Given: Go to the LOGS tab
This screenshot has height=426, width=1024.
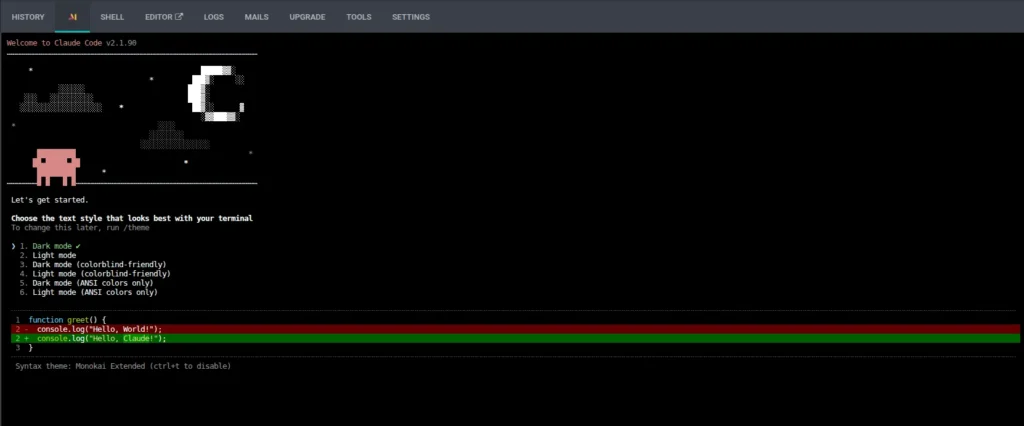Looking at the screenshot, I should coord(214,17).
